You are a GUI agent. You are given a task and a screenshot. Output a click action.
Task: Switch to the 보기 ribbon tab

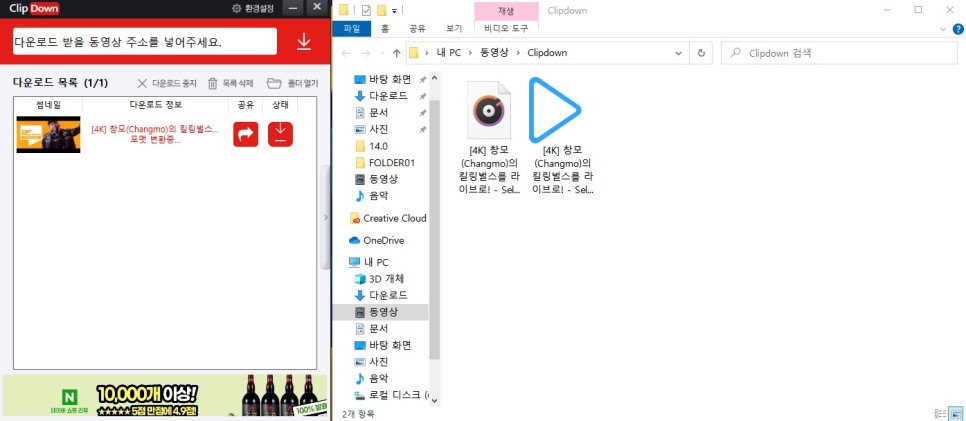coord(454,28)
